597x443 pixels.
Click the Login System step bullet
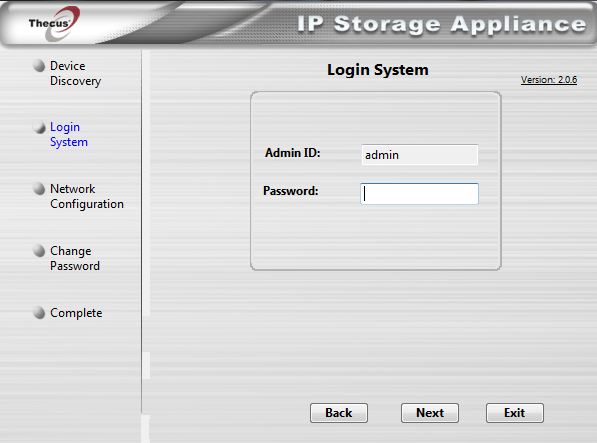(39, 127)
